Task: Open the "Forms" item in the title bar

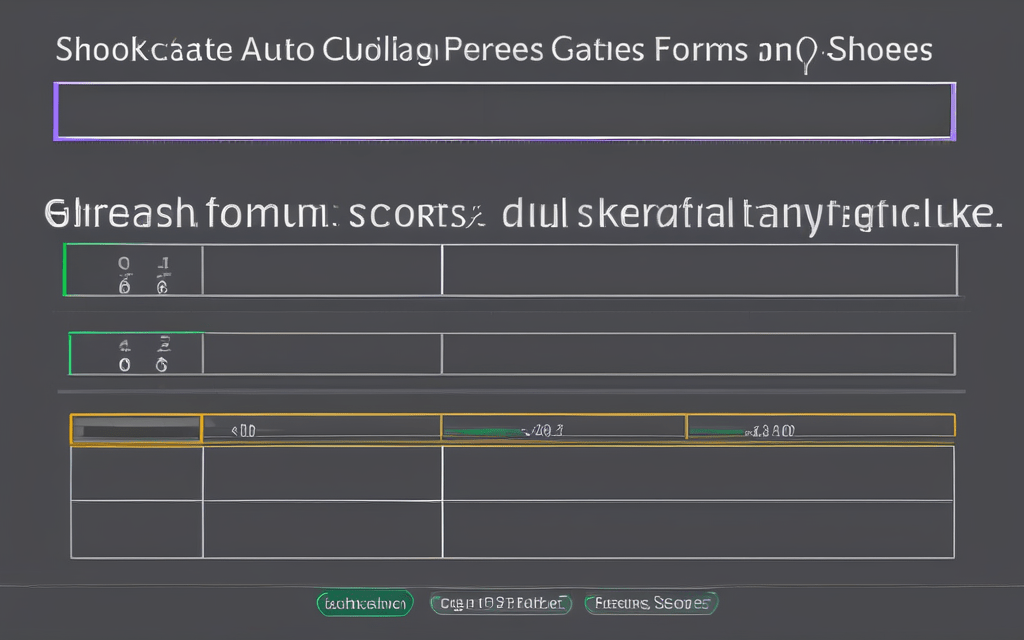Action: tap(702, 50)
